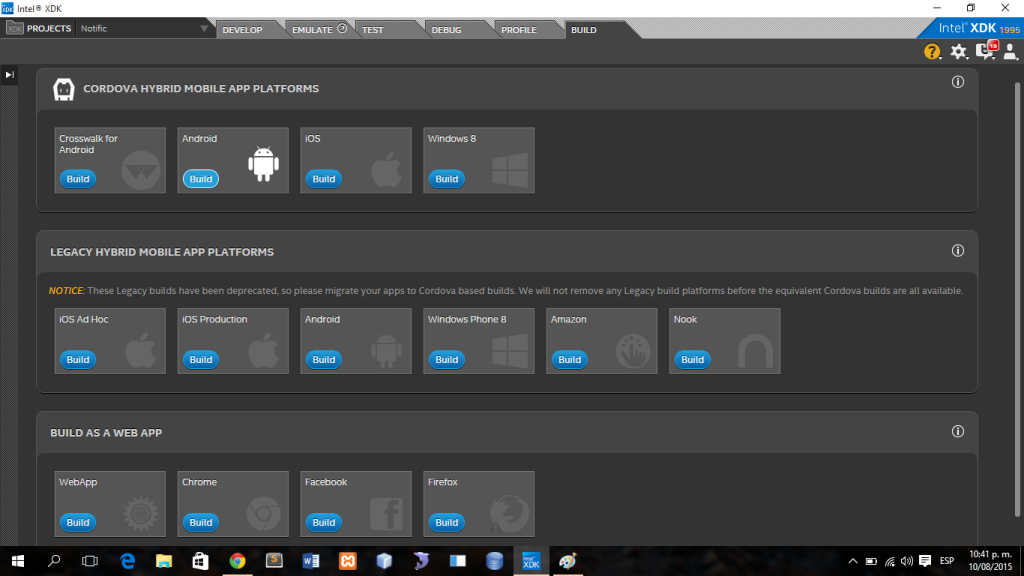Build legacy iOS Production
The width and height of the screenshot is (1024, 576).
point(200,360)
